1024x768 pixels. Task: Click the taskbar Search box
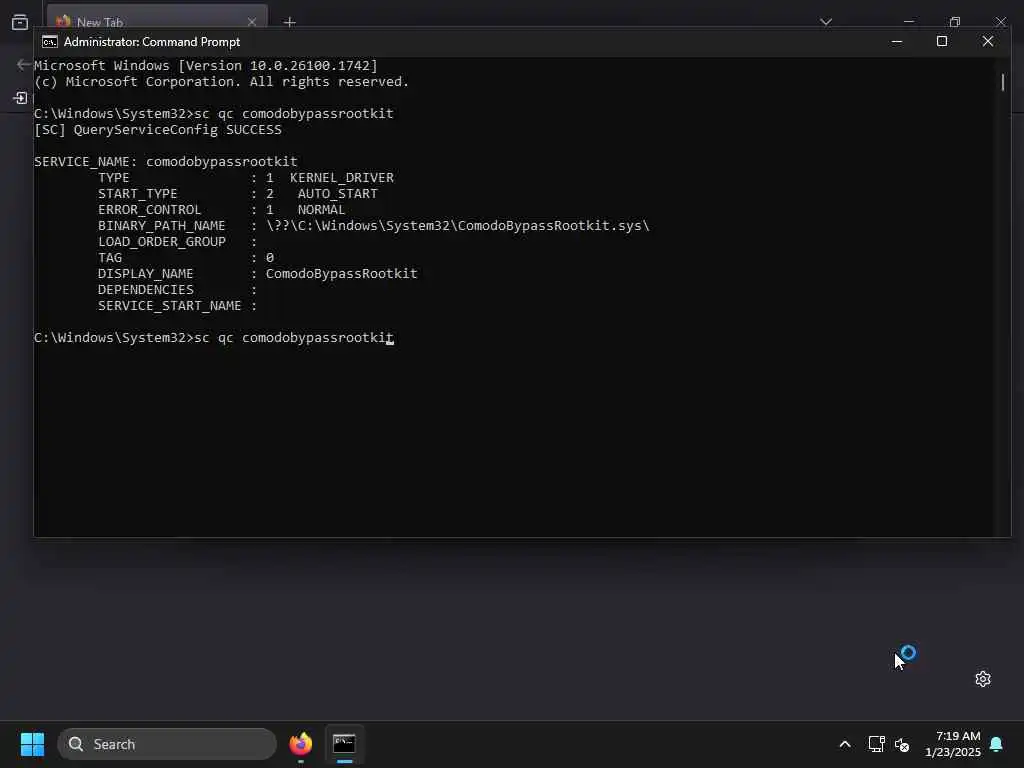point(167,744)
